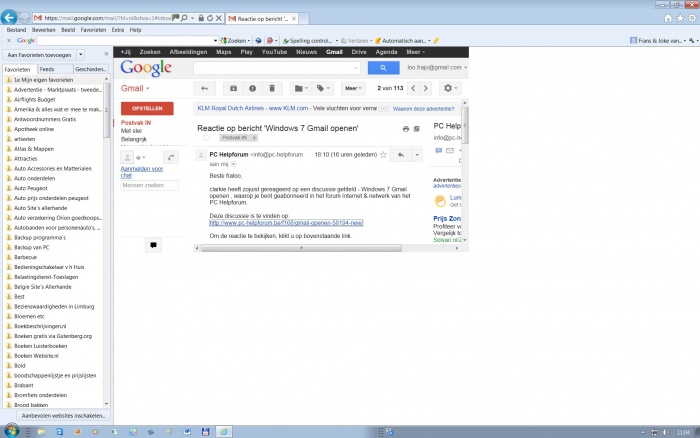Open the Meer dropdown in the black Google bar
Screen dimensions: 700x438
415,52
